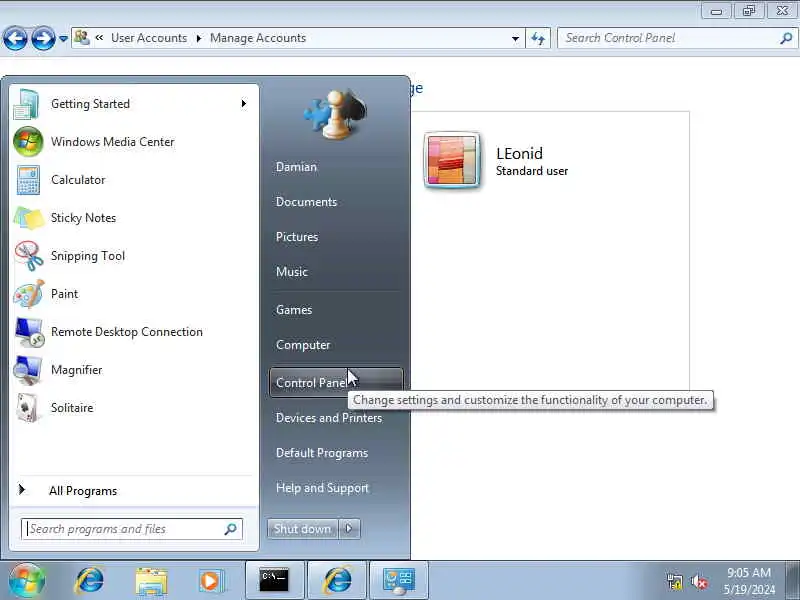Expand Getting Started submenu arrow
The width and height of the screenshot is (800, 600).
244,104
